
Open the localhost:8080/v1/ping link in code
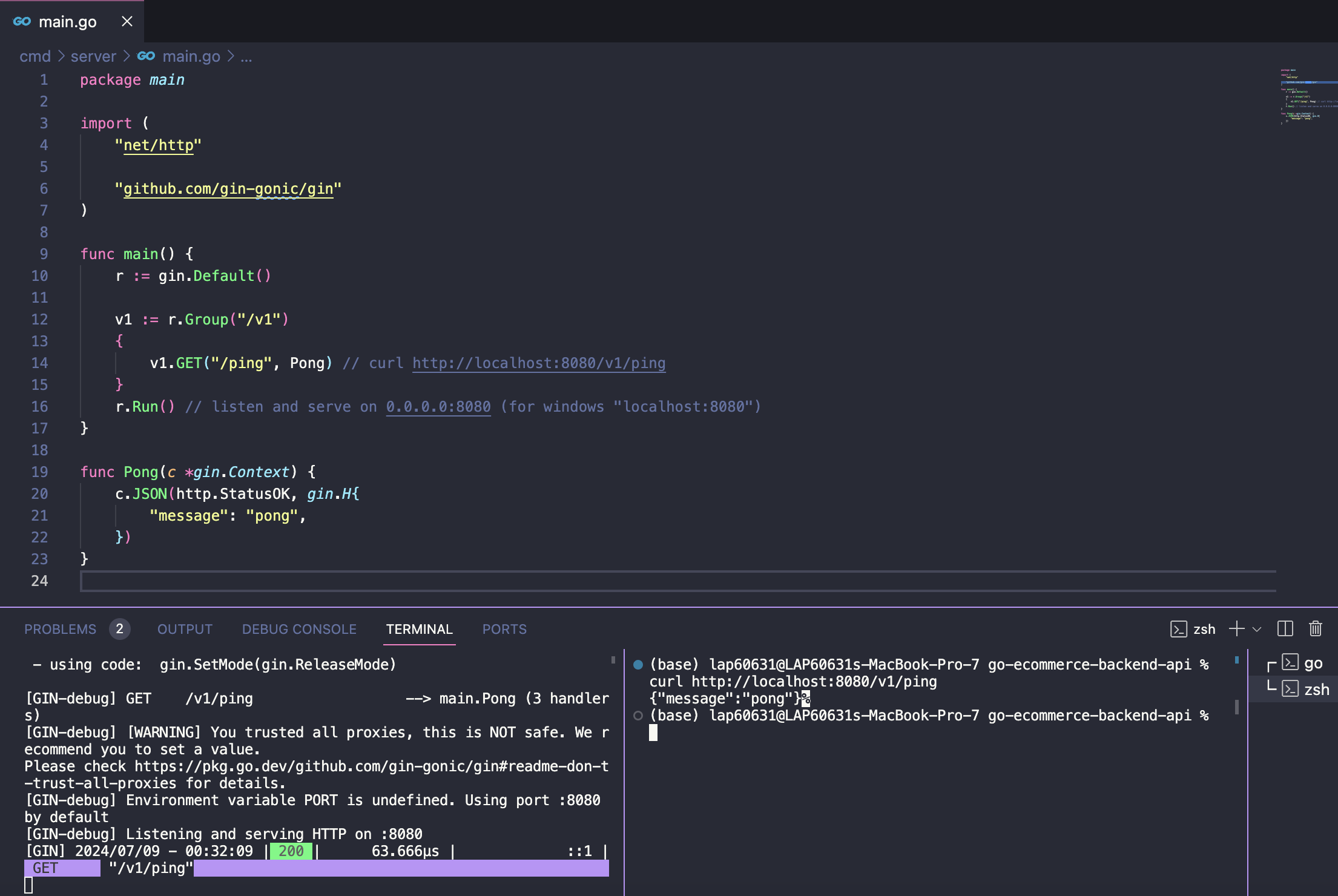click(538, 363)
